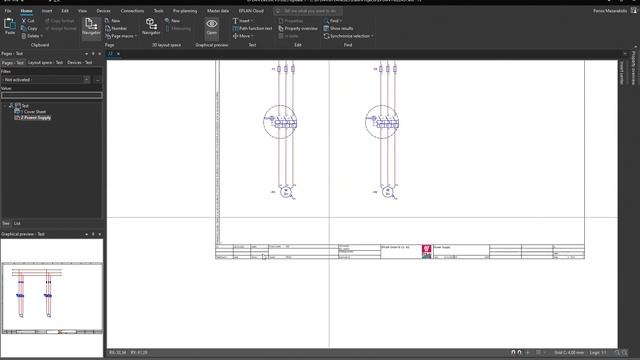The height and width of the screenshot is (360, 640).
Task: Close the Pages - Test panel
Action: [x=100, y=53]
